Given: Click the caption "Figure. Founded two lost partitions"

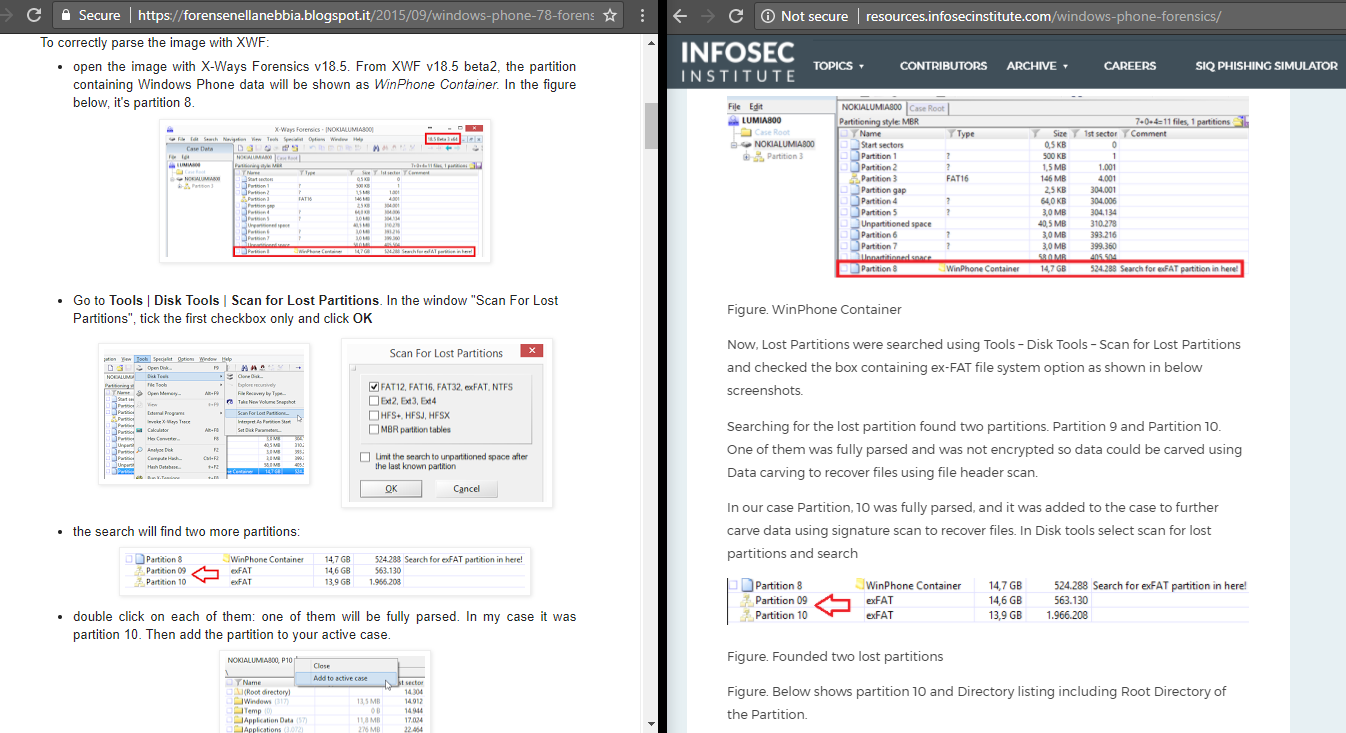Looking at the screenshot, I should [x=835, y=657].
